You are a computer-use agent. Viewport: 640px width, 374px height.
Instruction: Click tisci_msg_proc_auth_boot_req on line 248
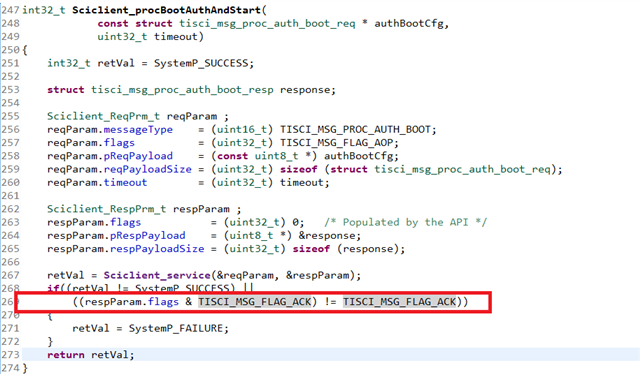pos(267,24)
